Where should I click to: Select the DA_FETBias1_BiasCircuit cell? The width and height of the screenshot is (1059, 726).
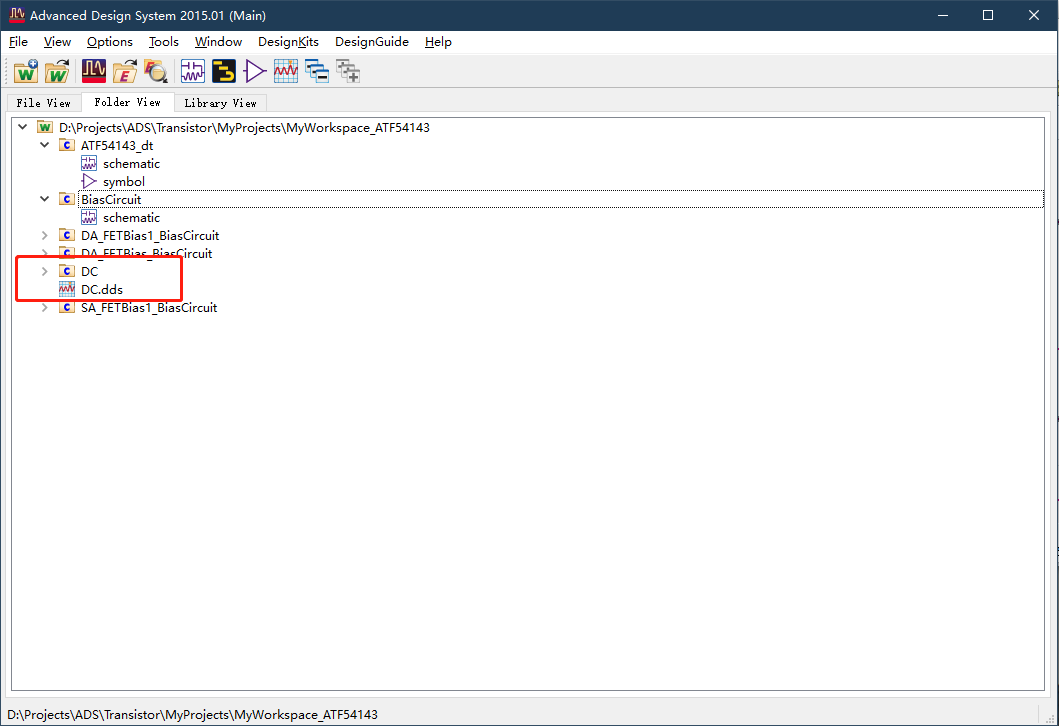point(150,235)
